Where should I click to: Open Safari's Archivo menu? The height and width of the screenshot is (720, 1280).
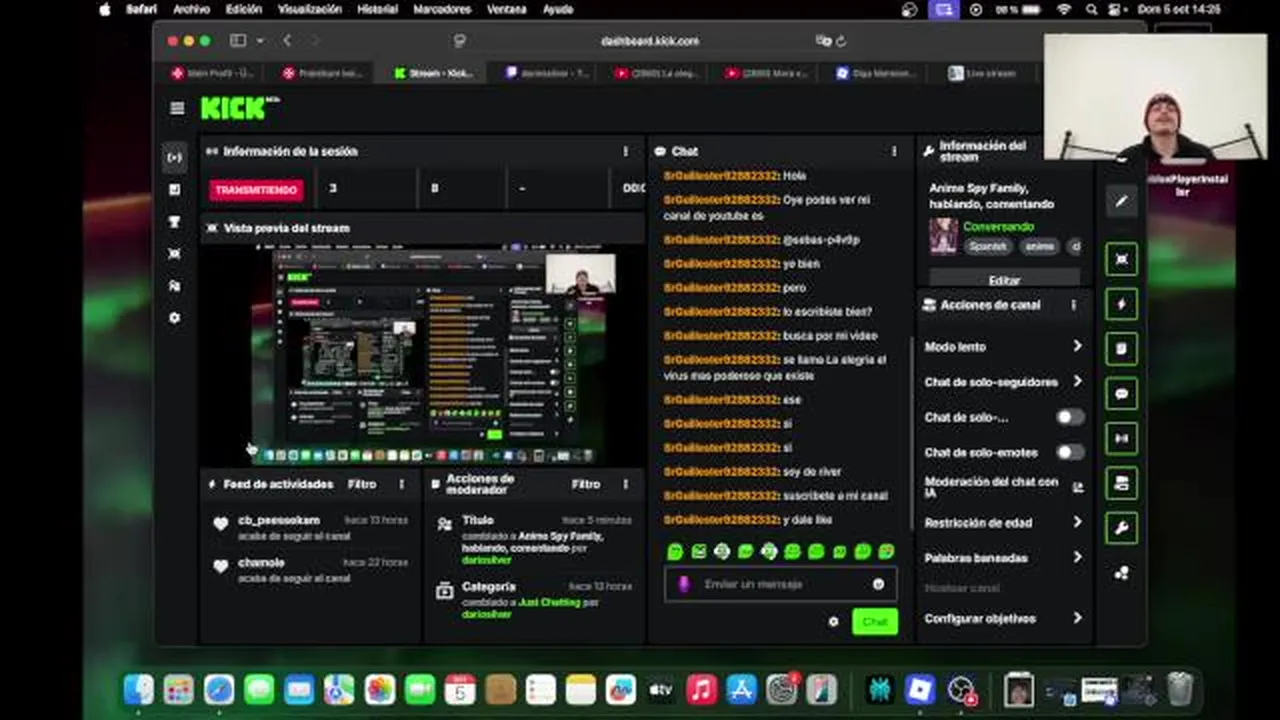(x=191, y=9)
